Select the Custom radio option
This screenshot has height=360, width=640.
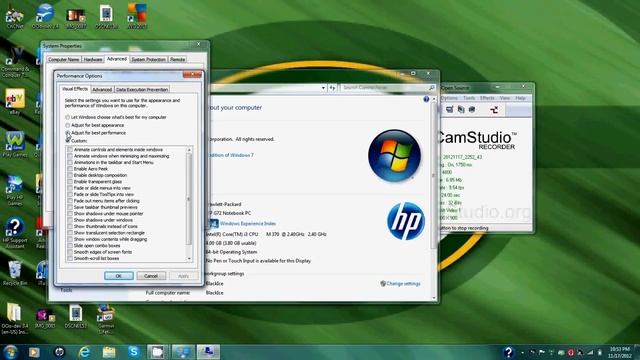click(x=67, y=140)
